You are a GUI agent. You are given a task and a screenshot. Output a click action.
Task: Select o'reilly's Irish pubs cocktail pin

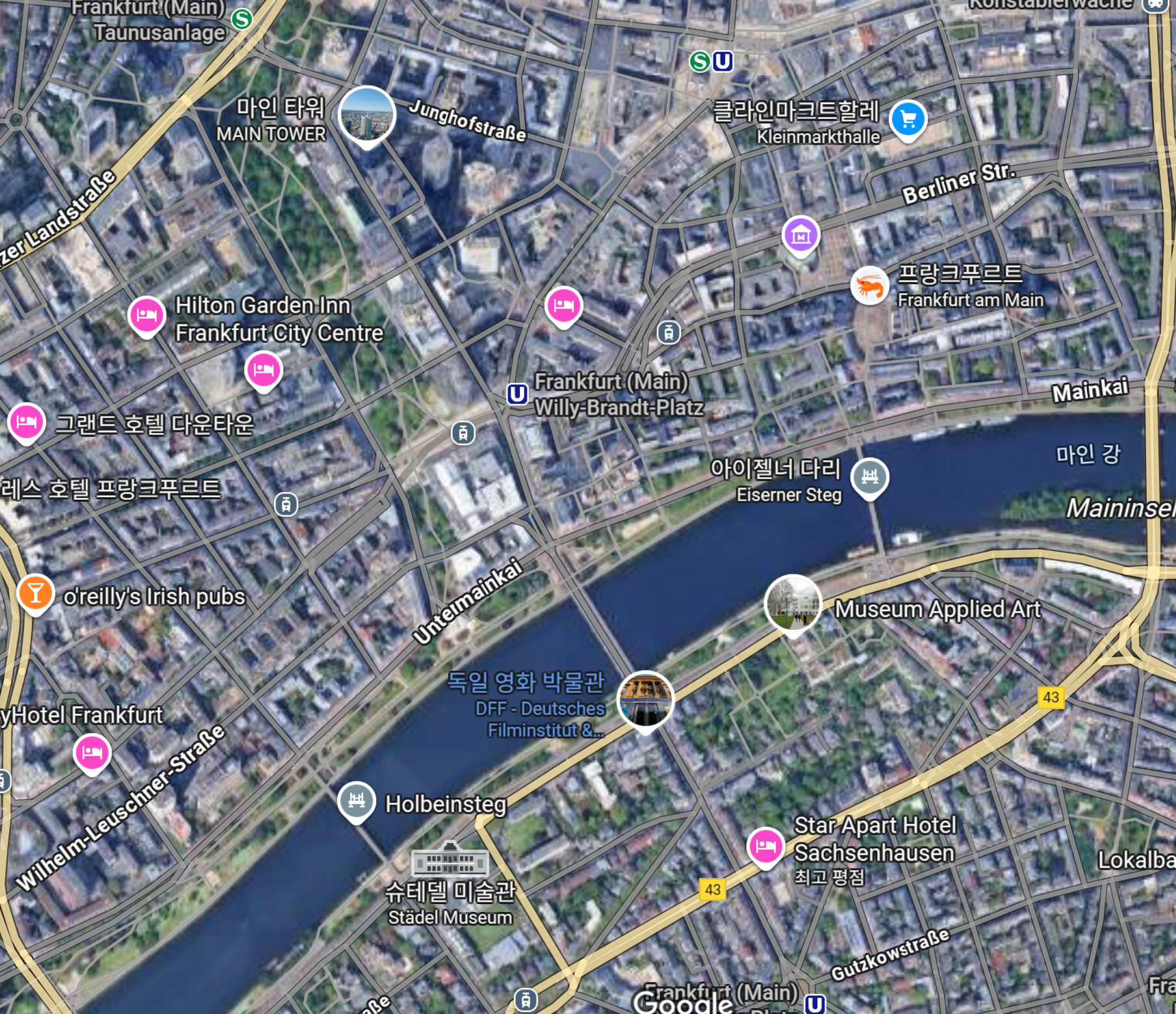[x=36, y=593]
